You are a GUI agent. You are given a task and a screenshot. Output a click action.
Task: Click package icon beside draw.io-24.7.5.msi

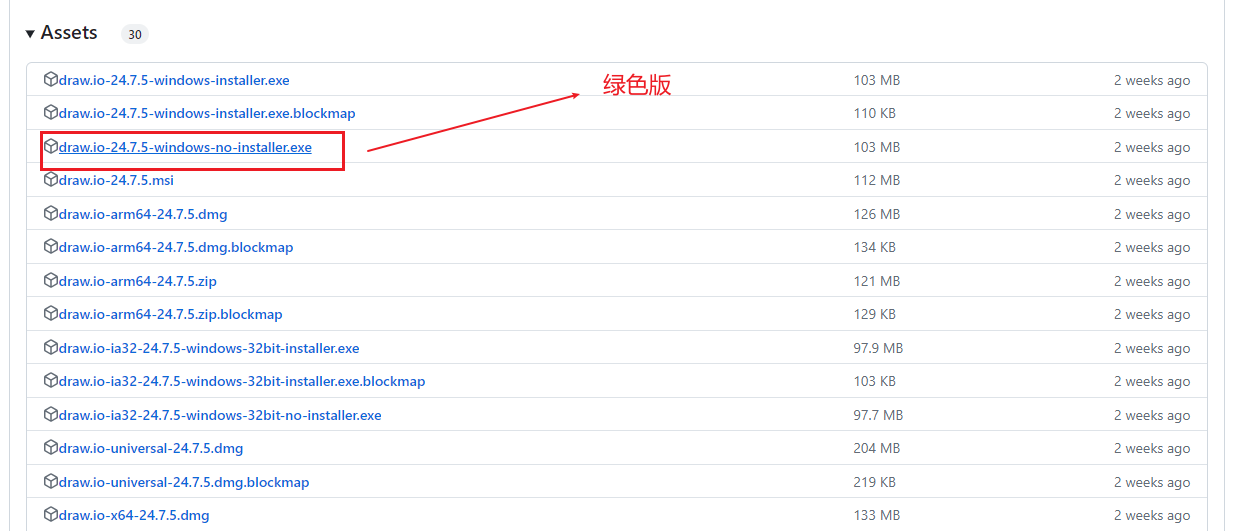[50, 179]
